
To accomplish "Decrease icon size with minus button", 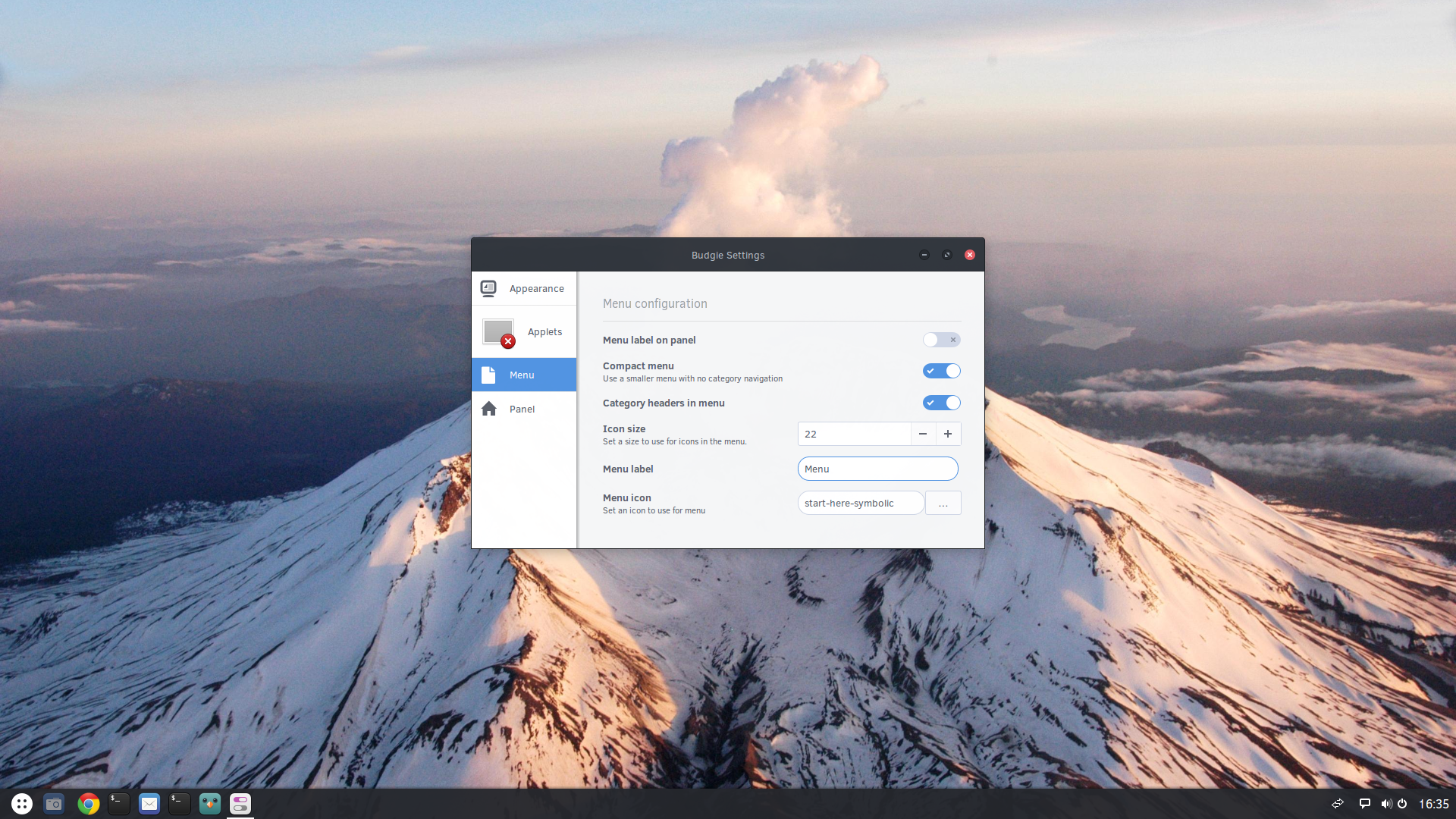I will pos(923,434).
